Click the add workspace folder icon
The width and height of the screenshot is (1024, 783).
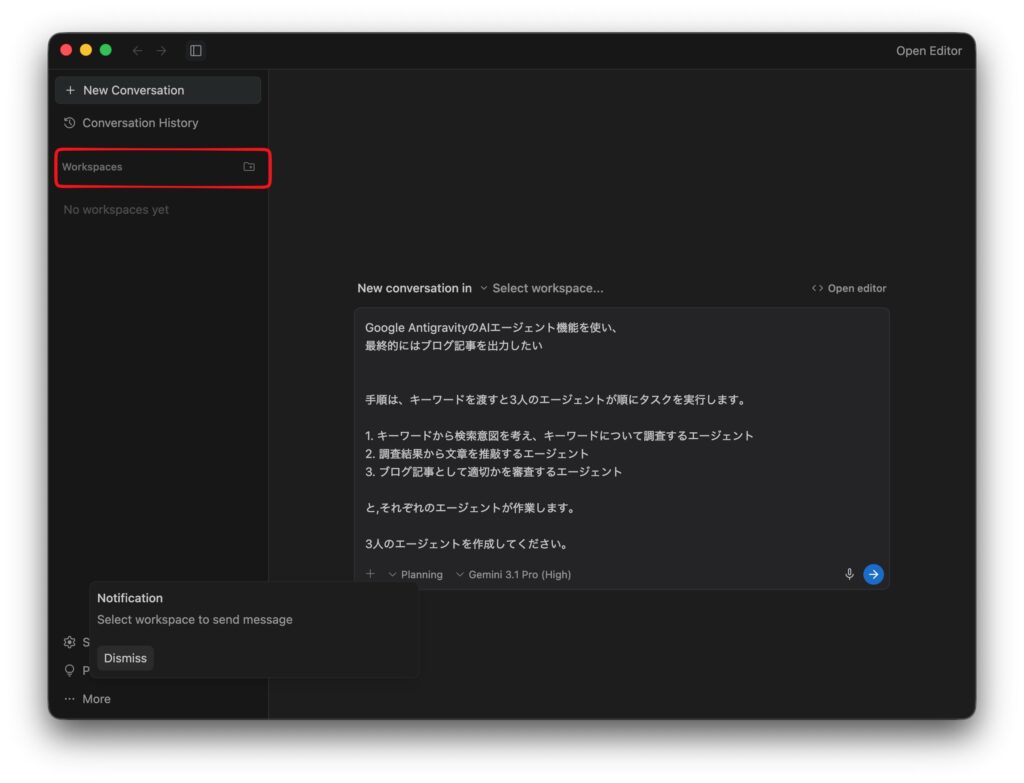(249, 167)
